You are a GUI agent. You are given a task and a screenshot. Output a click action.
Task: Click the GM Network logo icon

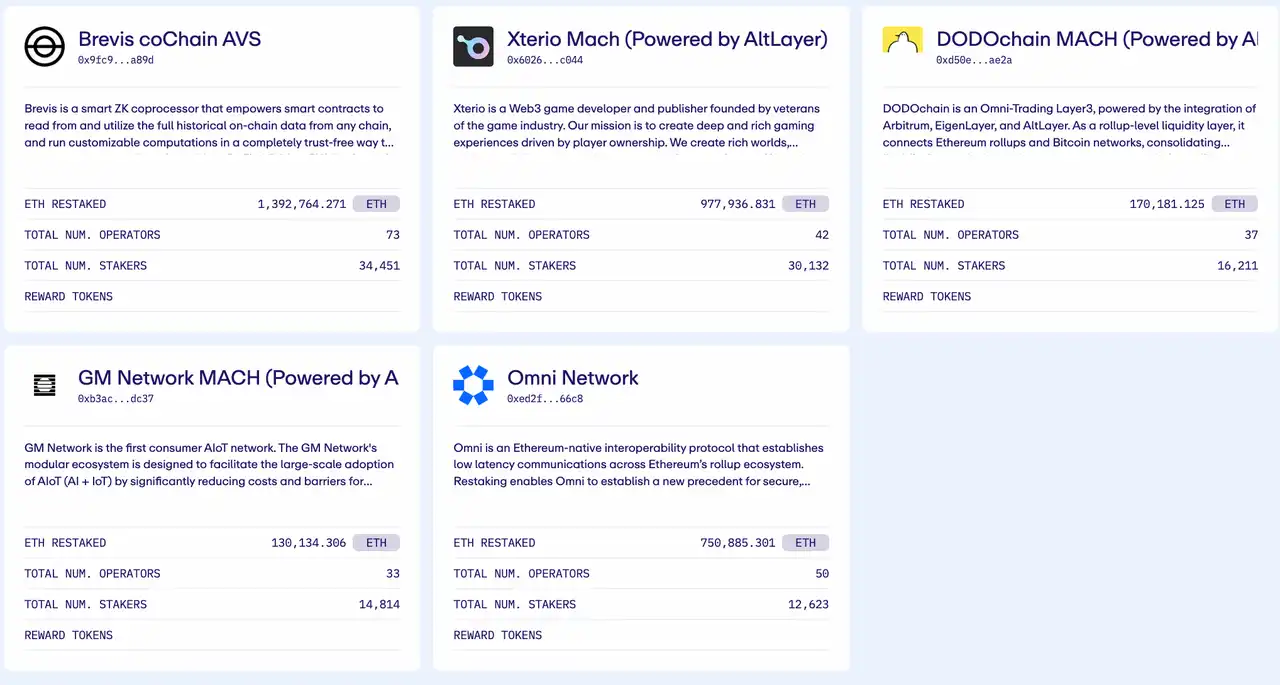pyautogui.click(x=45, y=385)
